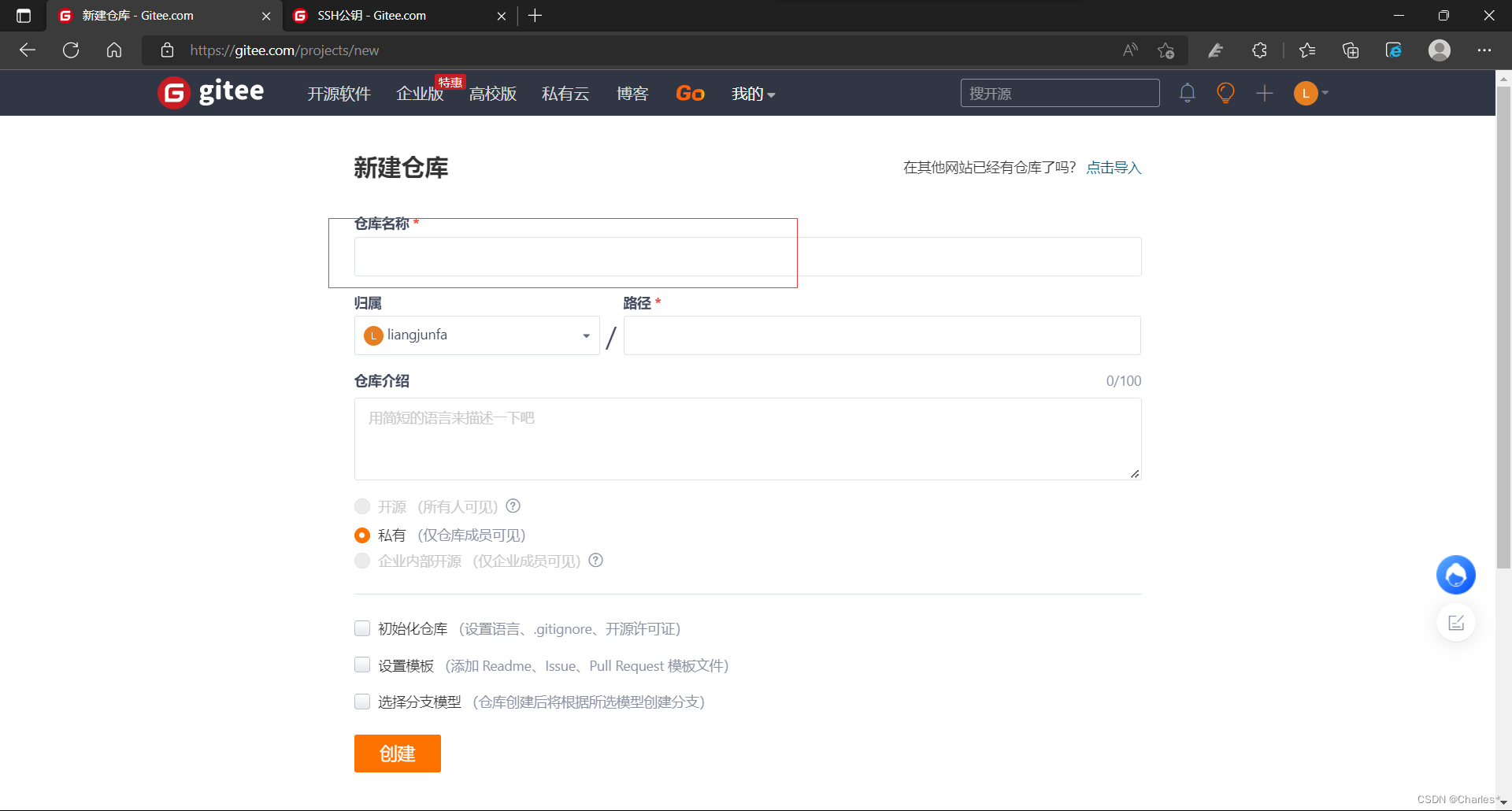This screenshot has width=1512, height=811.
Task: View site information via the lock icon
Action: point(167,50)
